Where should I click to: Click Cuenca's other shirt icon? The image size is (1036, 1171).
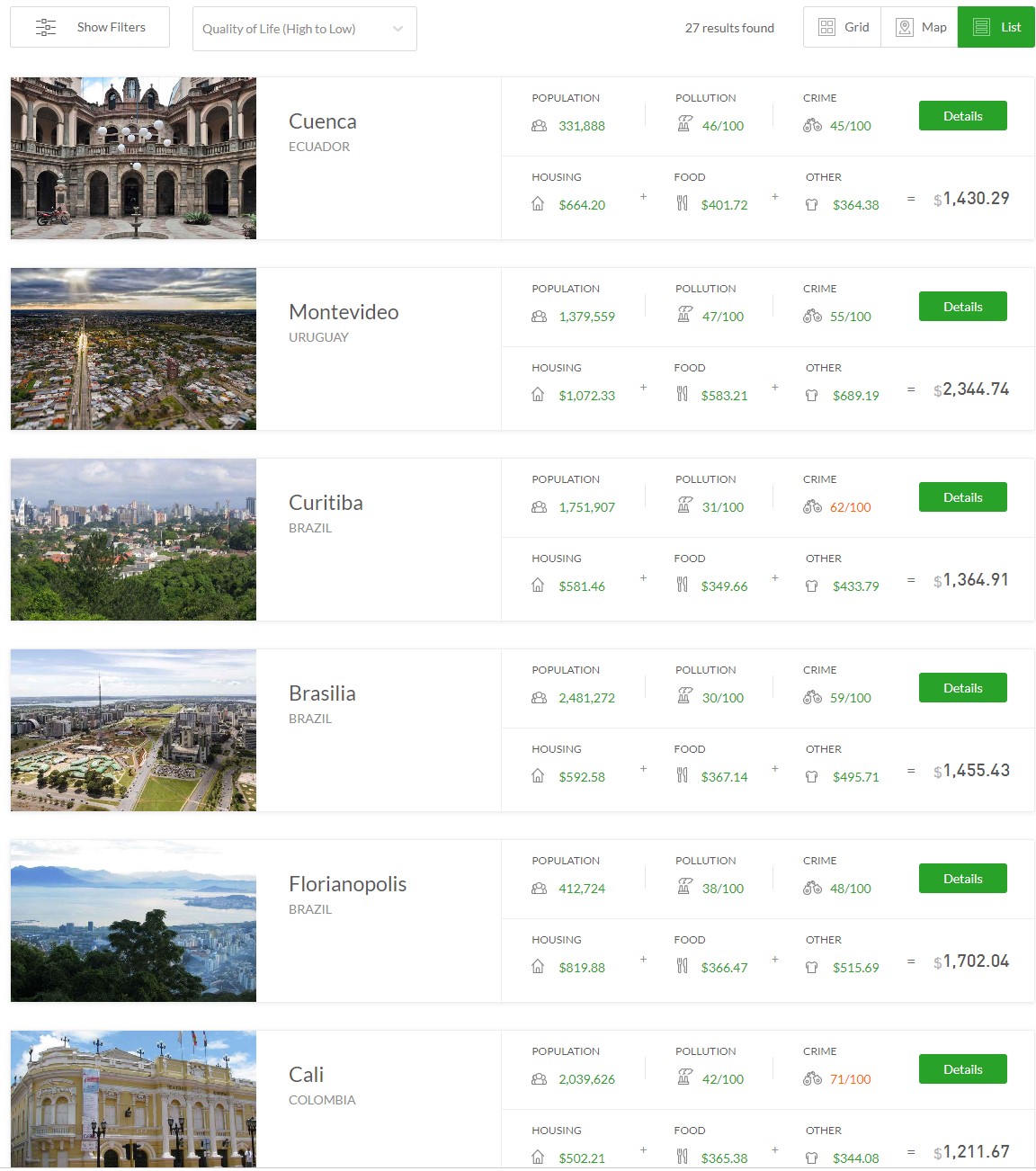pyautogui.click(x=812, y=205)
